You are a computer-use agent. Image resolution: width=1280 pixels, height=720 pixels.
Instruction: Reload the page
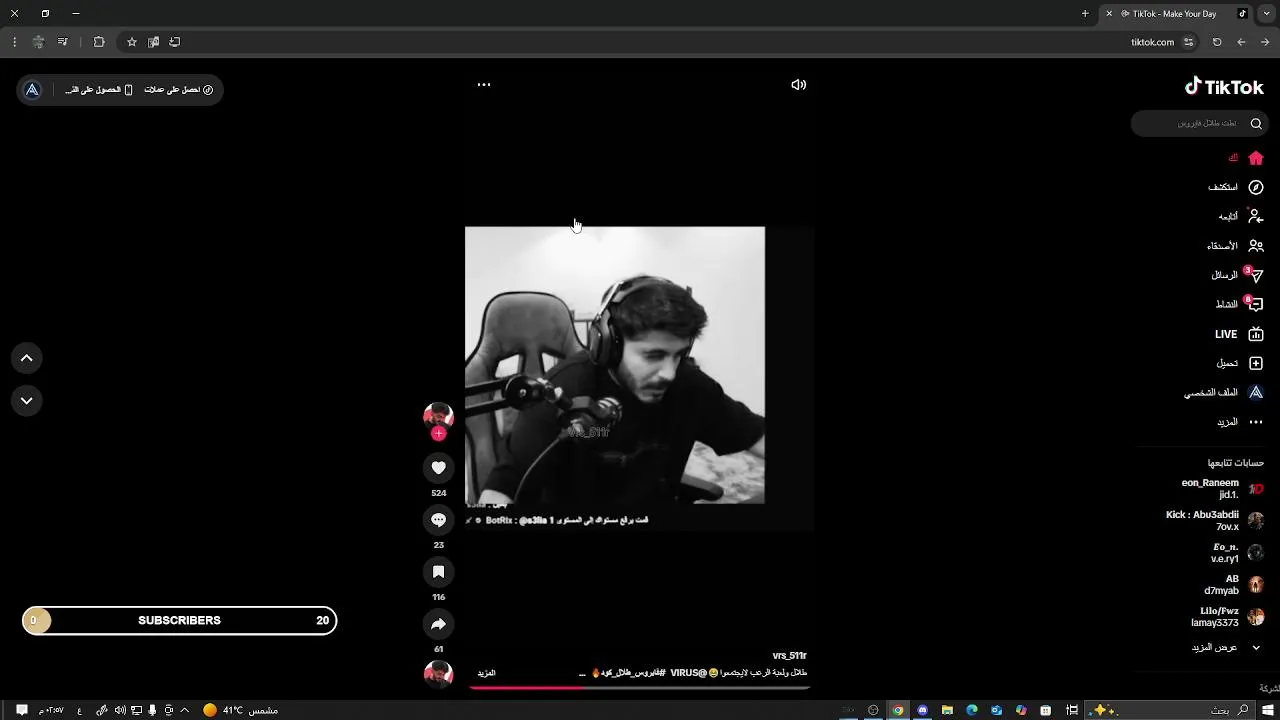[1217, 42]
